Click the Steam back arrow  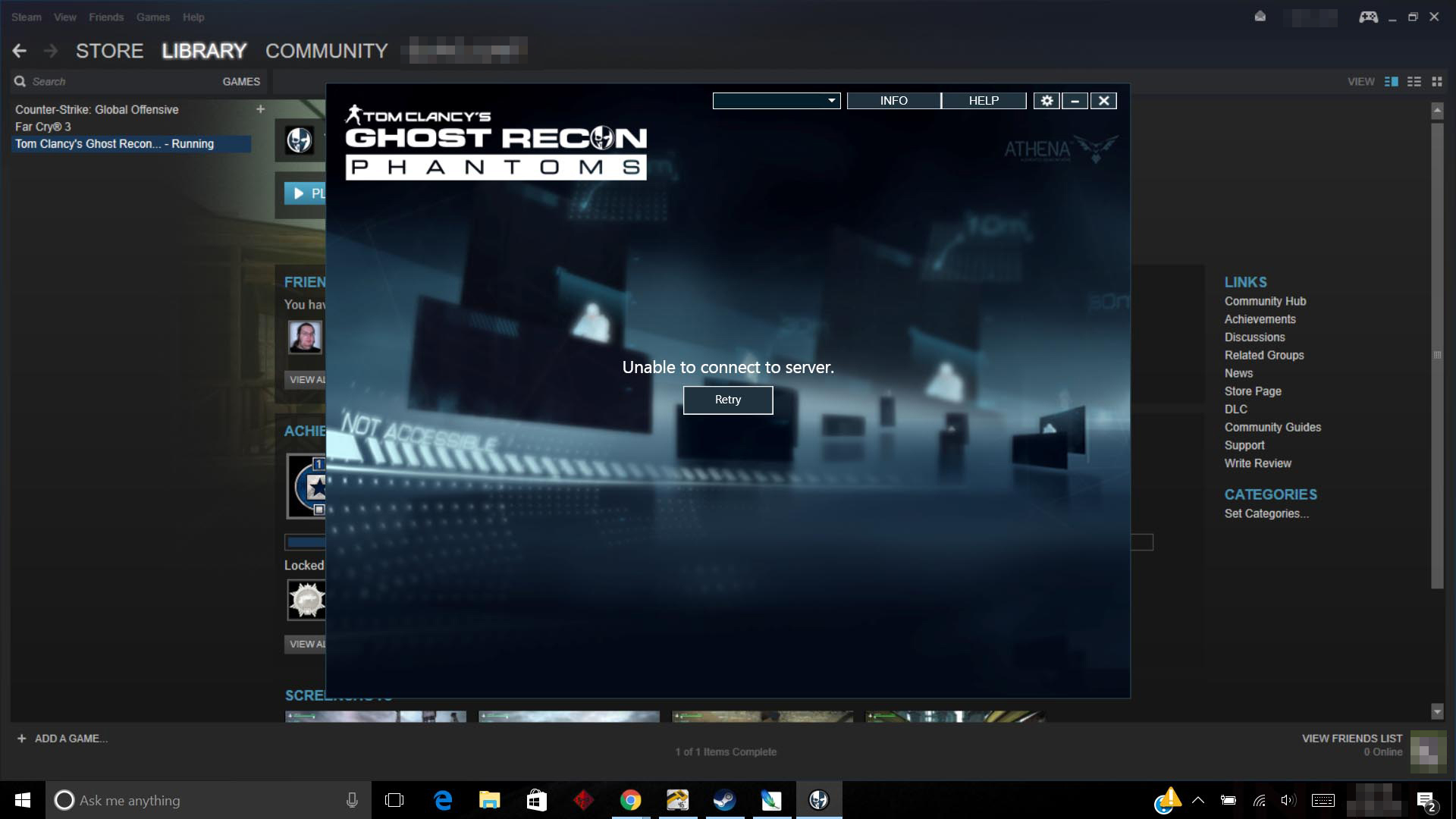point(20,51)
